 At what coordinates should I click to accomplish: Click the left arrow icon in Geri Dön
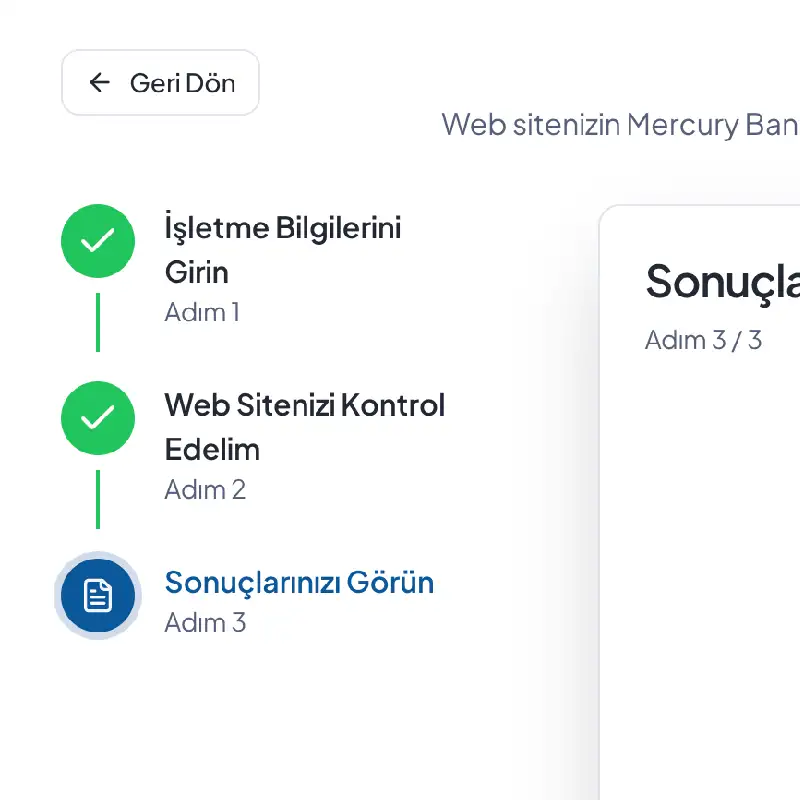99,83
